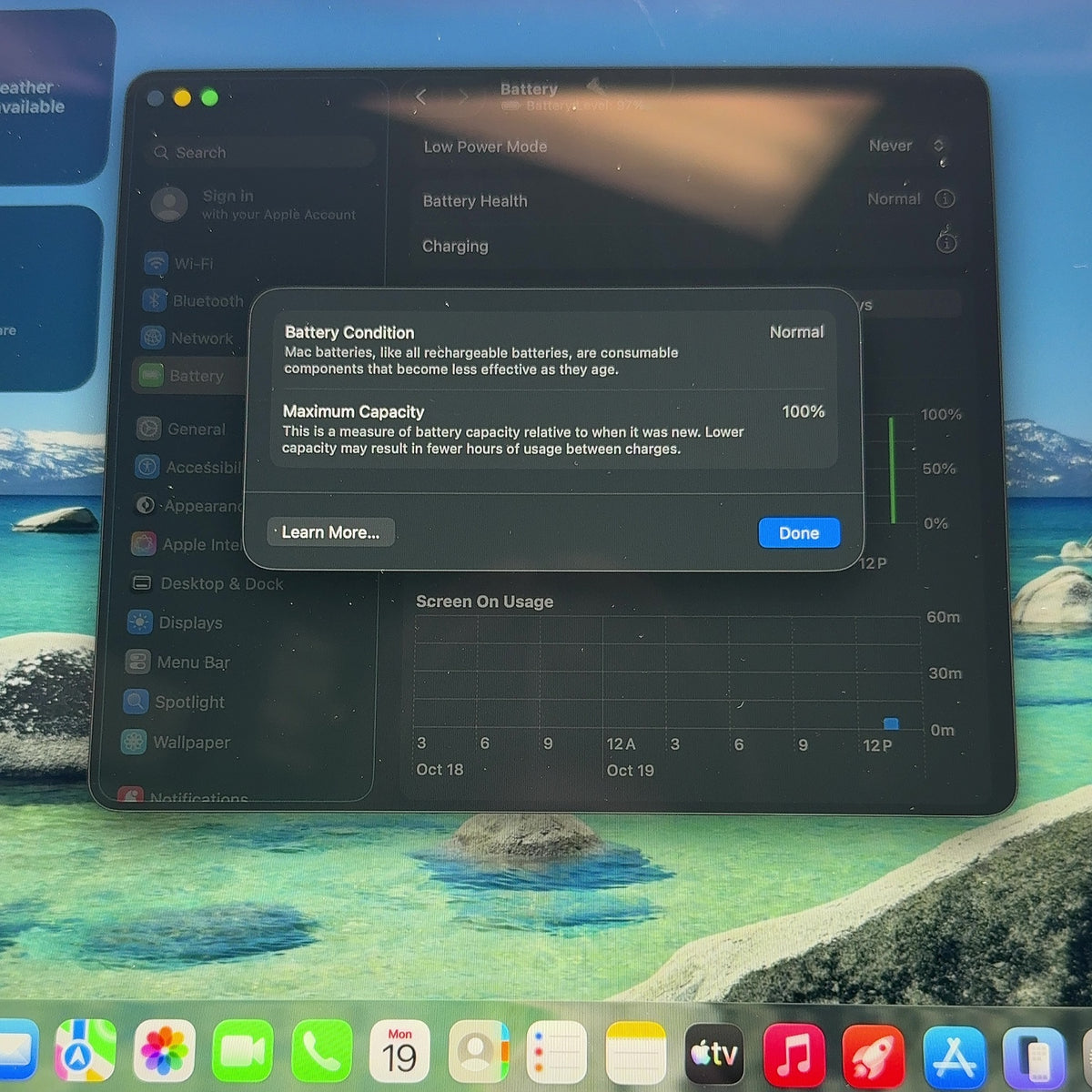The height and width of the screenshot is (1092, 1092).
Task: Open Network settings from the globe icon
Action: [x=152, y=338]
